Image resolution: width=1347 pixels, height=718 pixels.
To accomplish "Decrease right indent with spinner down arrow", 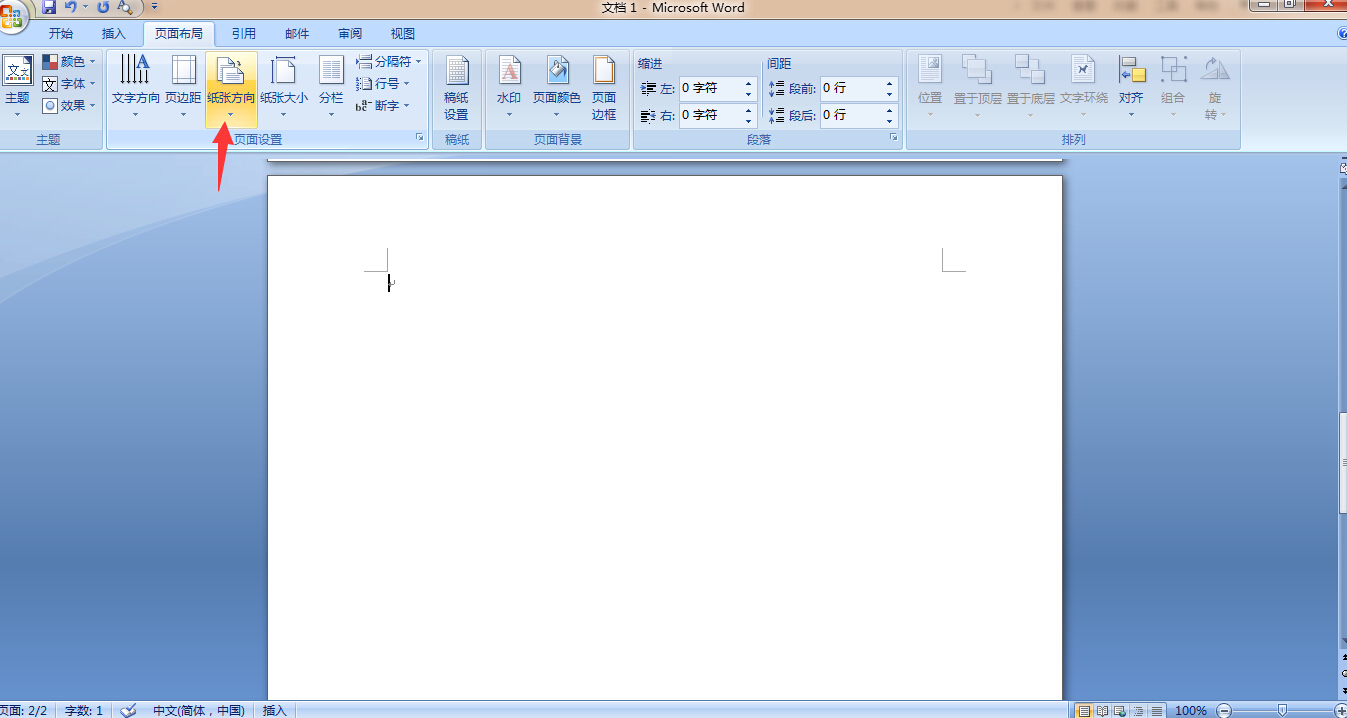I will (x=749, y=121).
